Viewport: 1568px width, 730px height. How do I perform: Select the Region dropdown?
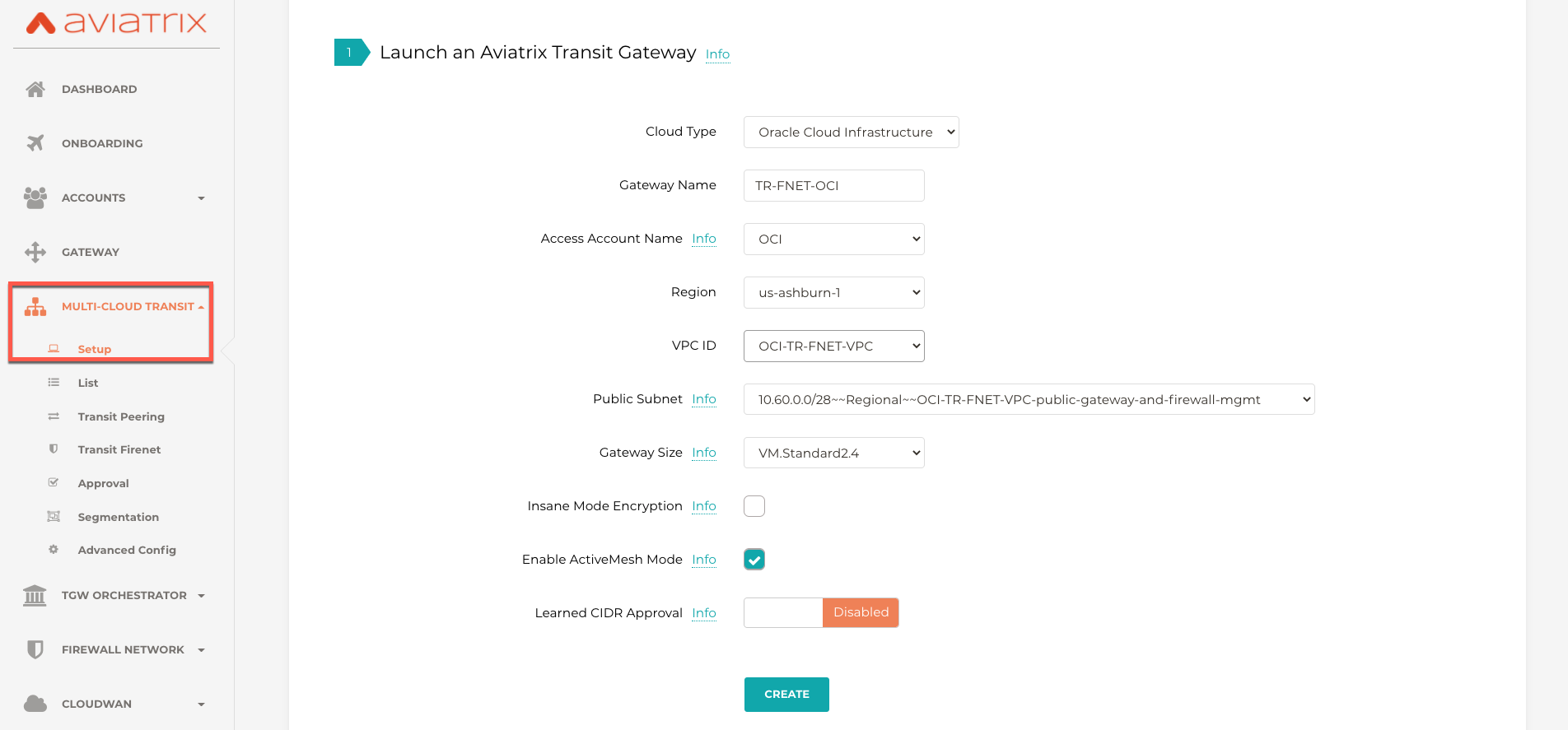click(x=833, y=292)
